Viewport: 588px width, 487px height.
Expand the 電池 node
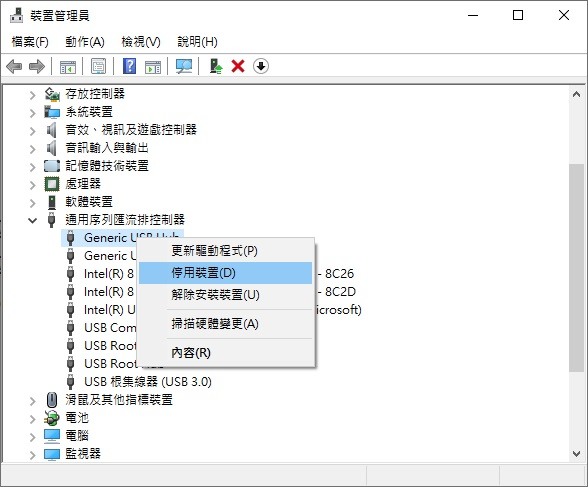(33, 419)
